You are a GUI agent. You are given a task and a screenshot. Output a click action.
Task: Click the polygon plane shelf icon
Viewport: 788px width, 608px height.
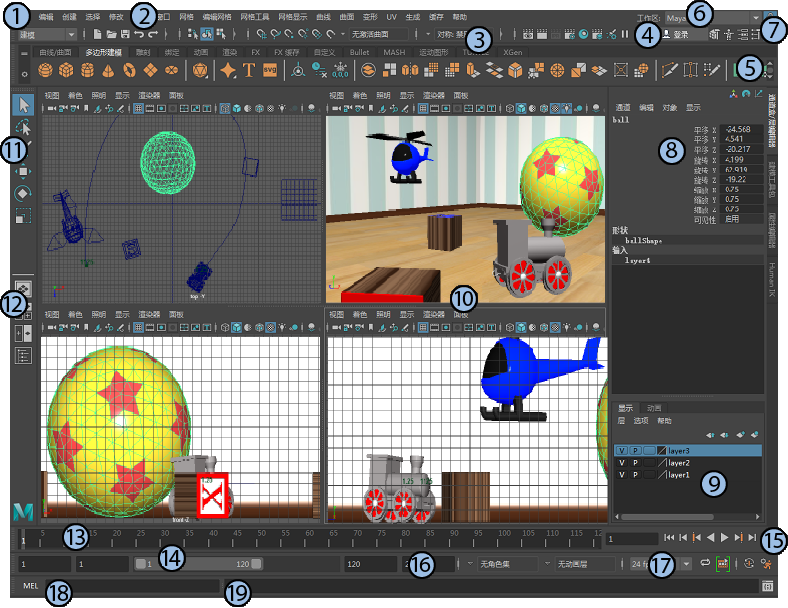tap(150, 70)
